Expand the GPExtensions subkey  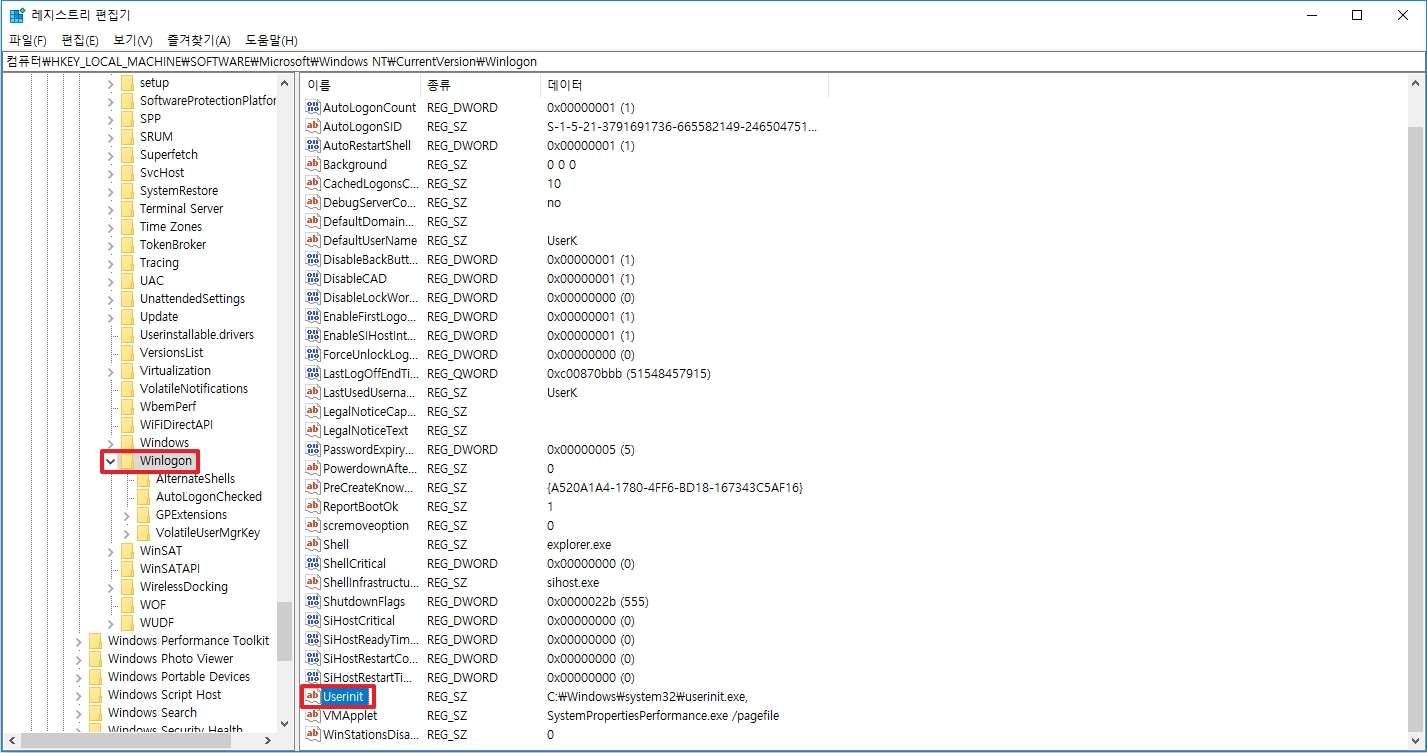pos(126,515)
